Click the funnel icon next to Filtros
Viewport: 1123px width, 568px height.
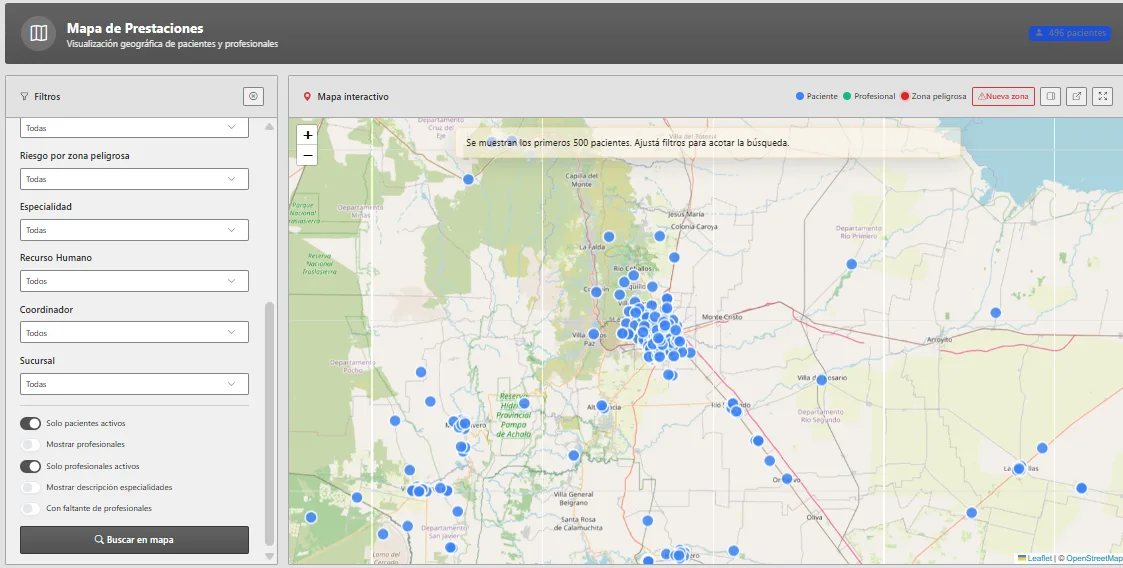[x=24, y=97]
